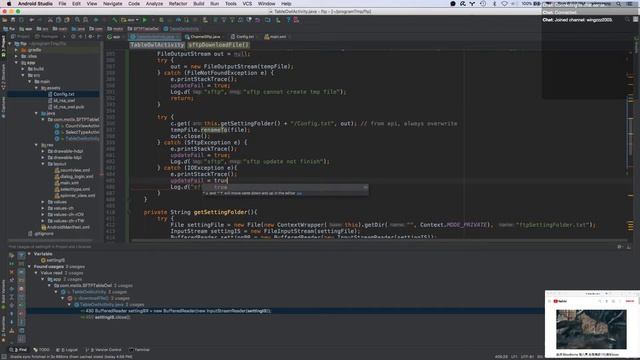Collapse the Found usages node
640x360 pixels.
[x=30, y=267]
